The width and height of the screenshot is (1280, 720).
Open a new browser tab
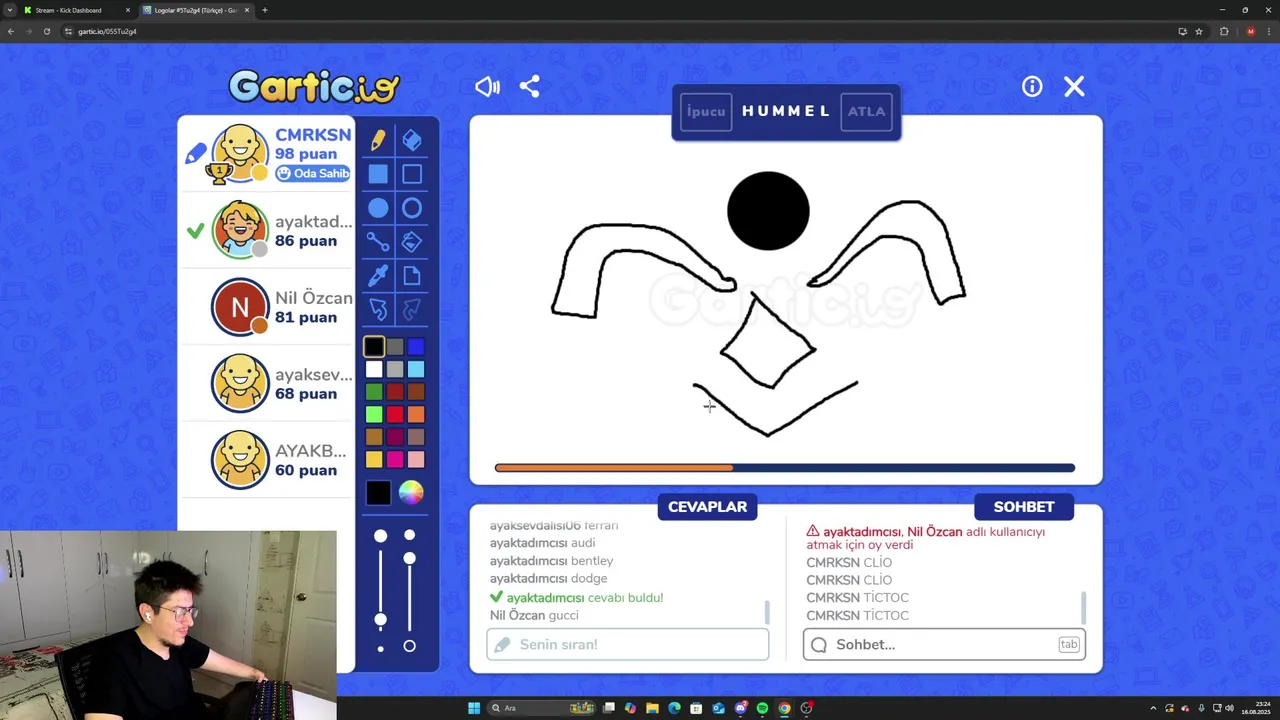(x=264, y=10)
